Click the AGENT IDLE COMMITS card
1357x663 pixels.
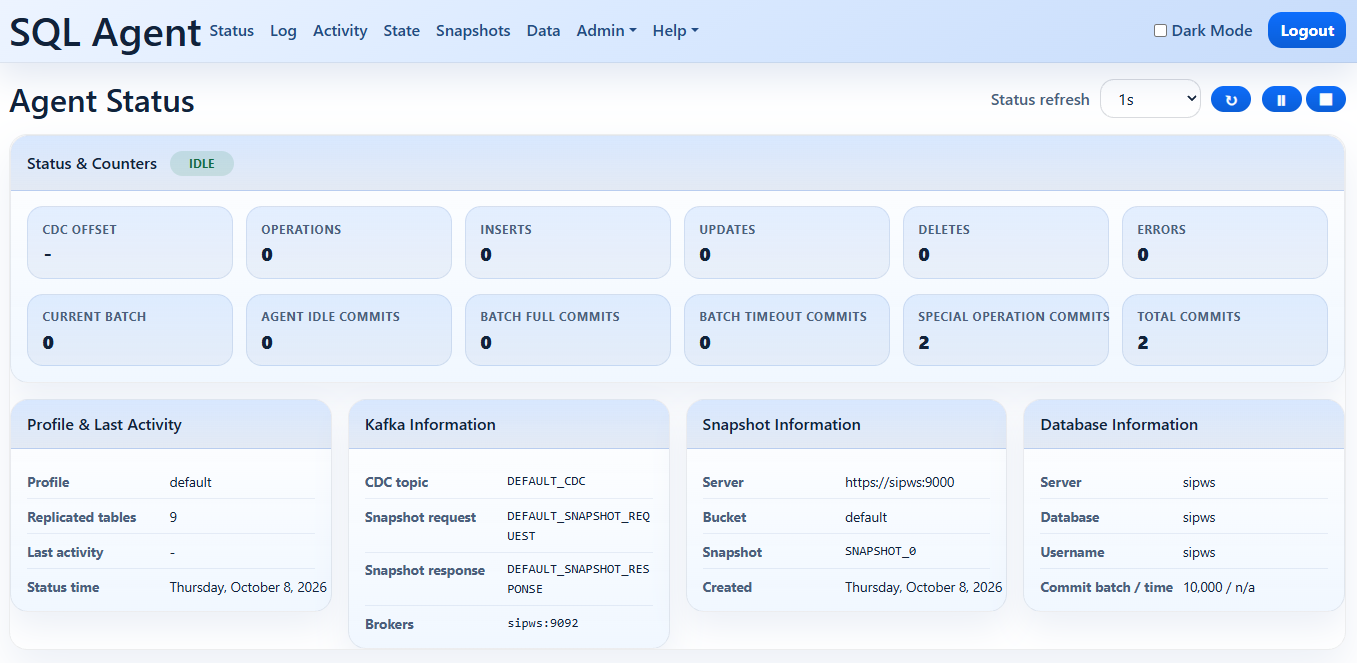[x=349, y=330]
